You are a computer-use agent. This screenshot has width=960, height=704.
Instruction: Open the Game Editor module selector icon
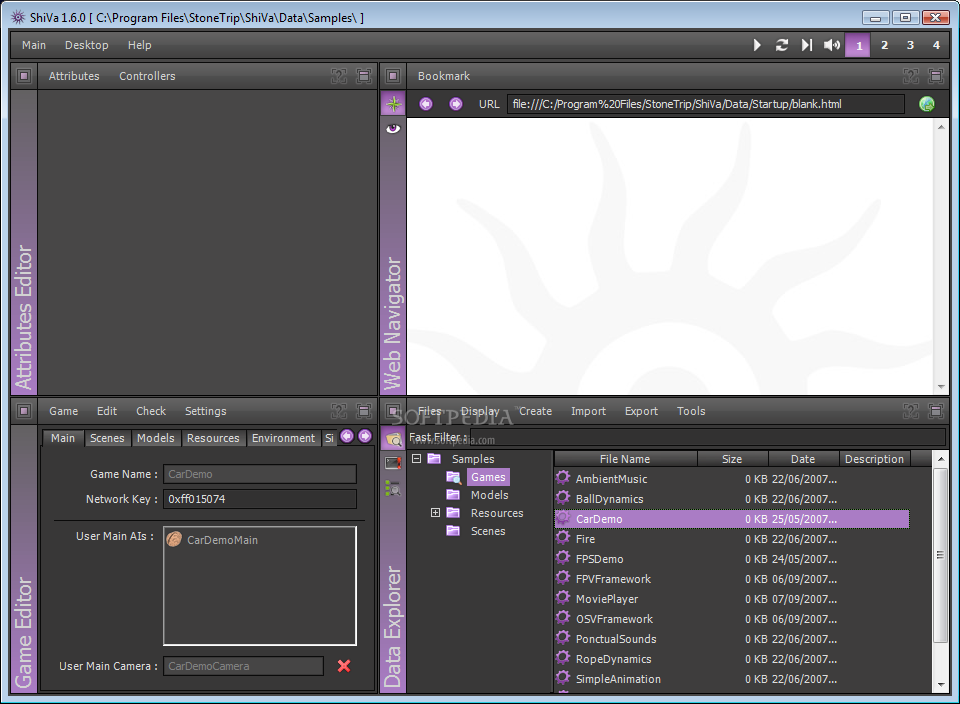click(24, 411)
